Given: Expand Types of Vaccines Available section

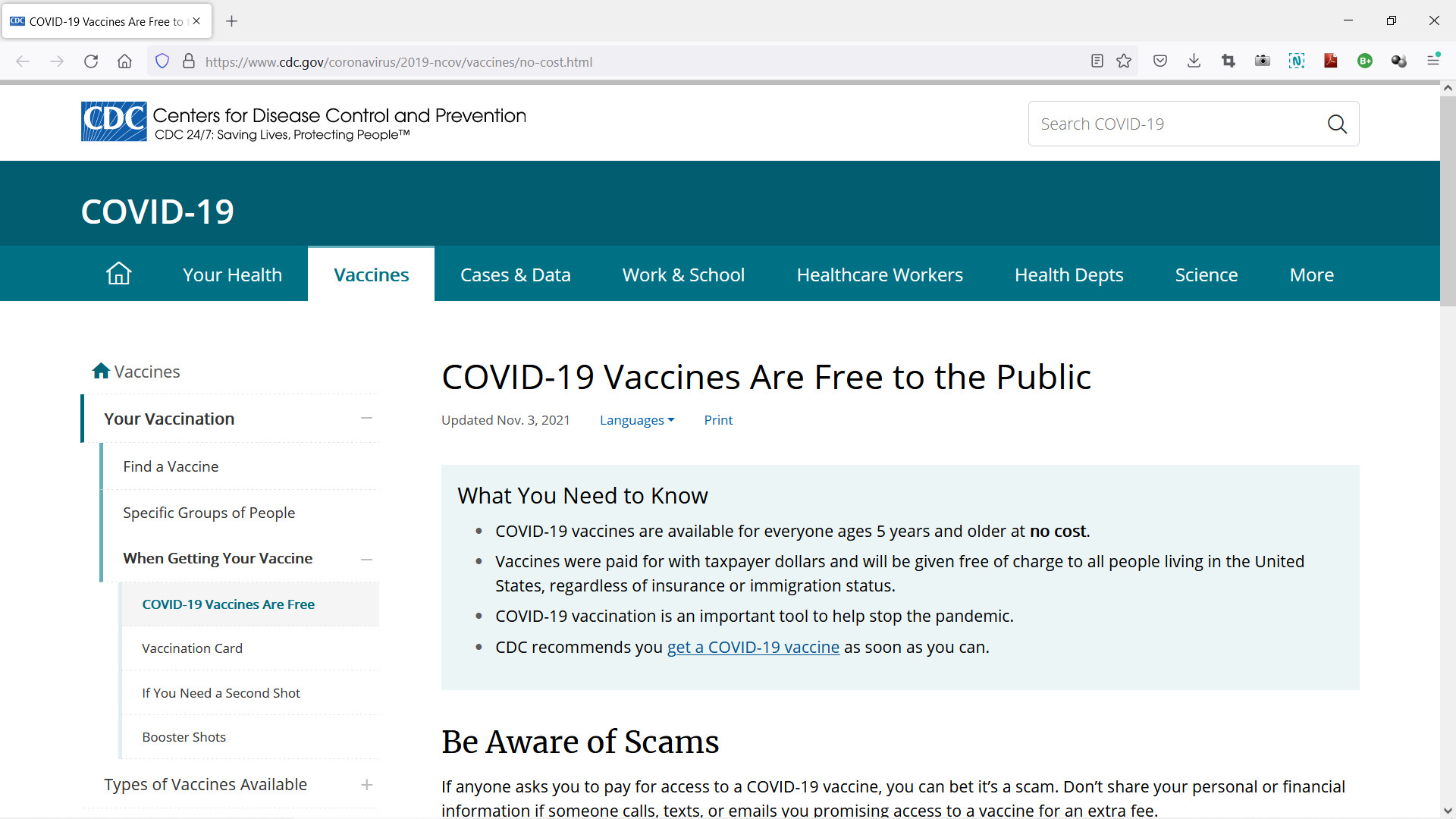Looking at the screenshot, I should tap(366, 785).
